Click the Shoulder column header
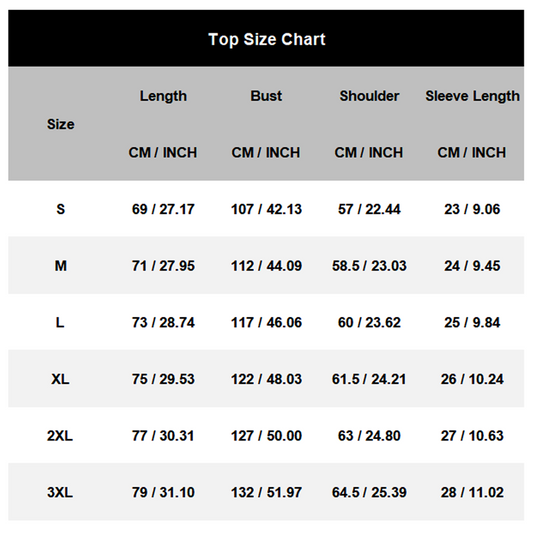 [x=369, y=96]
